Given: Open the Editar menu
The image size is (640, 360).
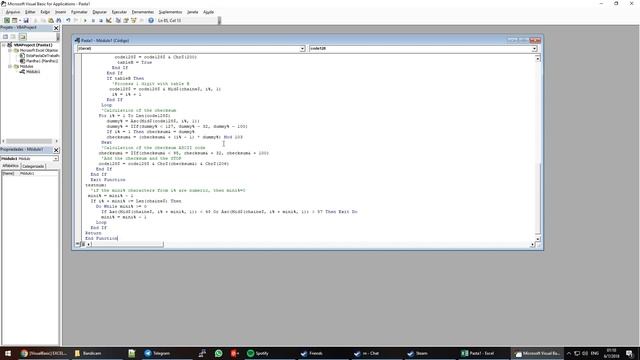Looking at the screenshot, I should (x=30, y=12).
